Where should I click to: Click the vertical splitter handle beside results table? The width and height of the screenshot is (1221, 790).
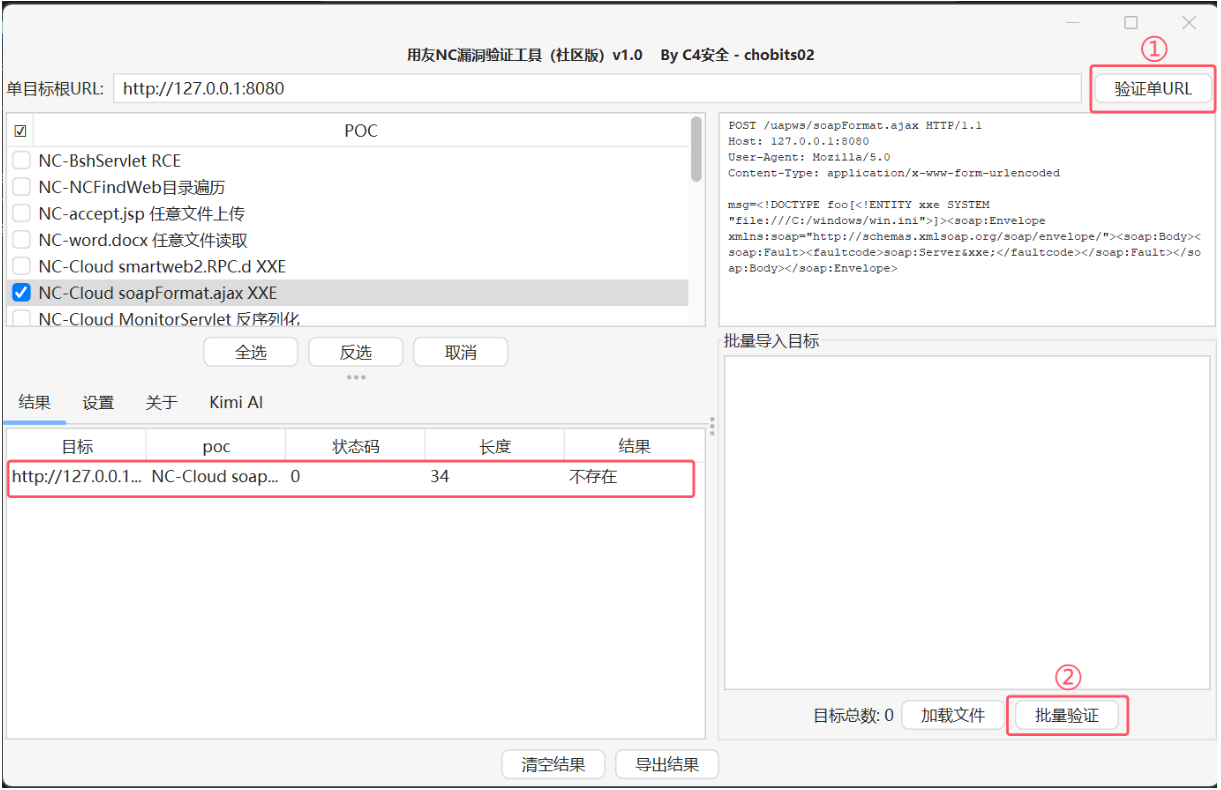pyautogui.click(x=712, y=427)
